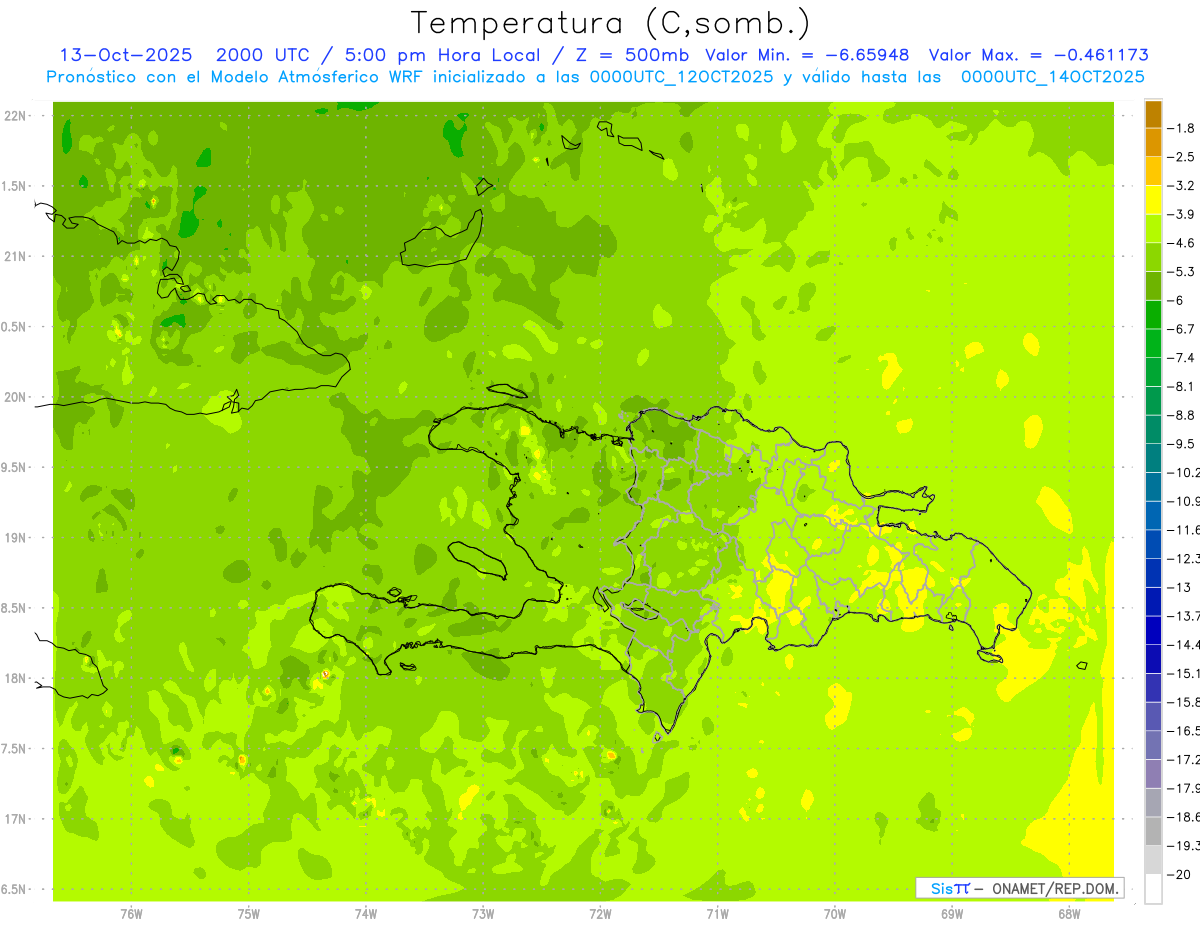
Task: Click "Valor Min. = -6.65948"
Action: [x=807, y=55]
